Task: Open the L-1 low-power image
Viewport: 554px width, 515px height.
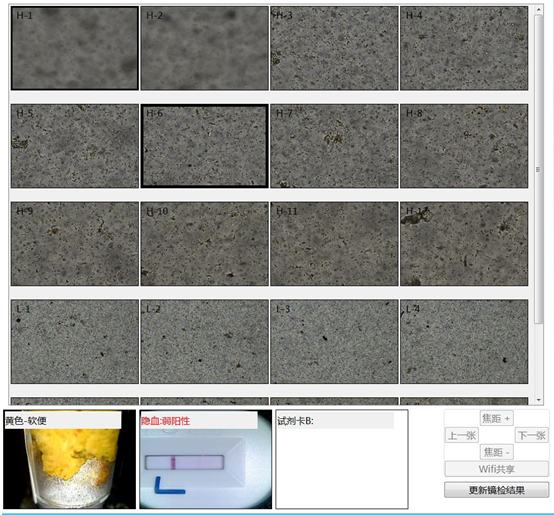Action: [75, 342]
